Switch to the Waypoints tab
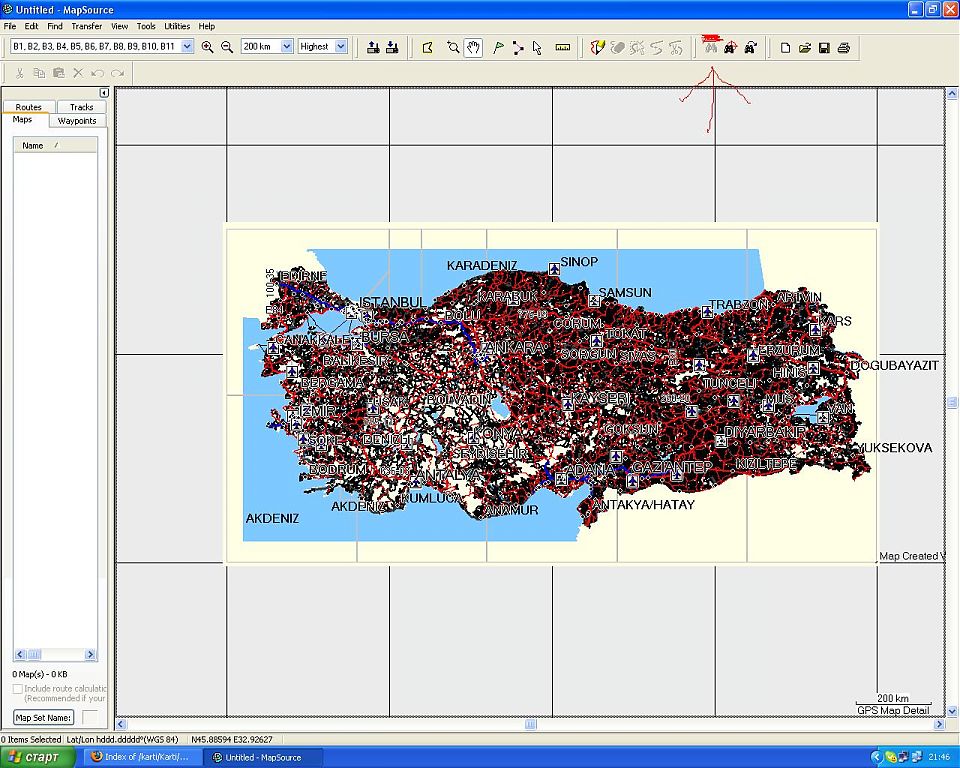 77,121
